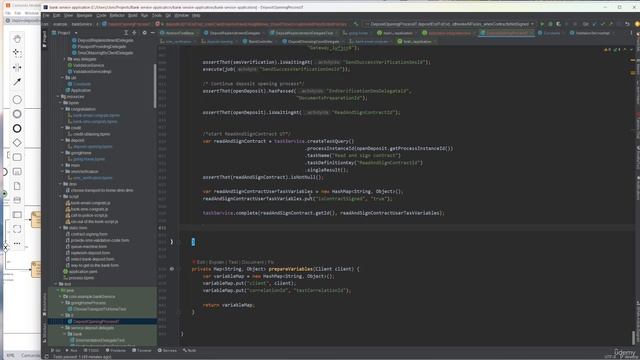Create an end event from the palette
Image resolution: width=640 pixels, height=360 pixels.
[17, 128]
